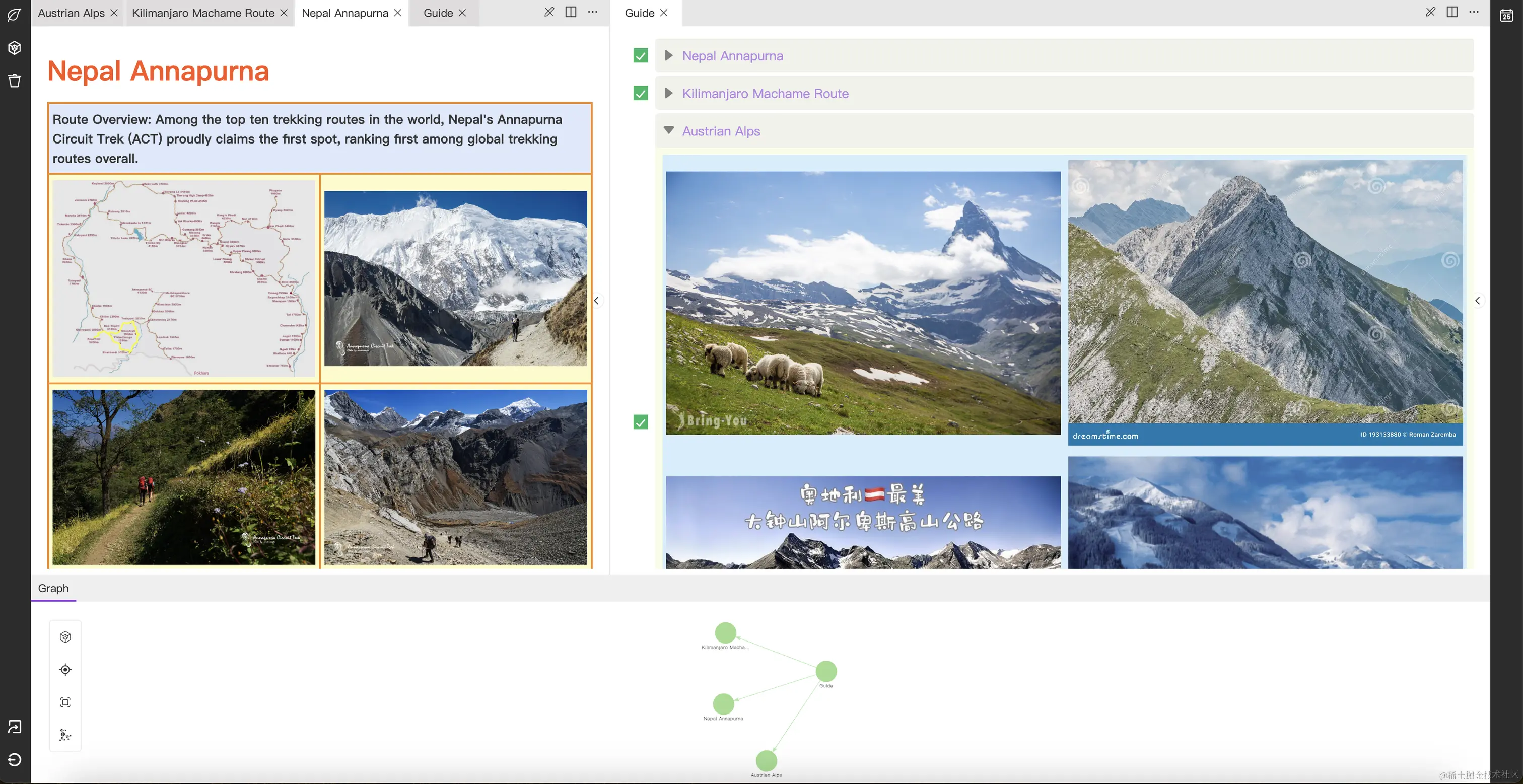Switch to Kilimanjaro Machame Route tab

pos(203,13)
